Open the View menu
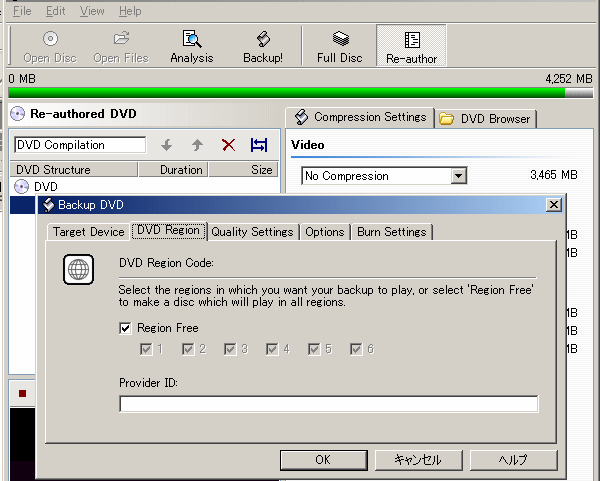 click(92, 11)
